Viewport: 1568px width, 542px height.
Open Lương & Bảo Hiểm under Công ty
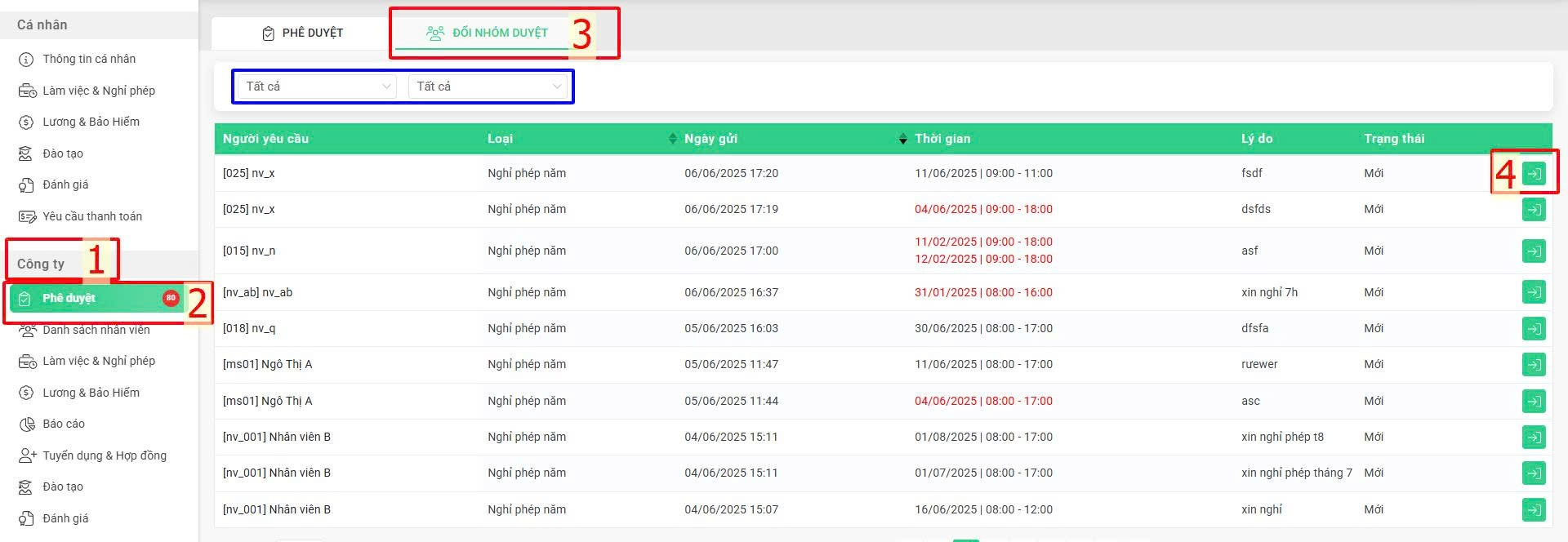[91, 393]
